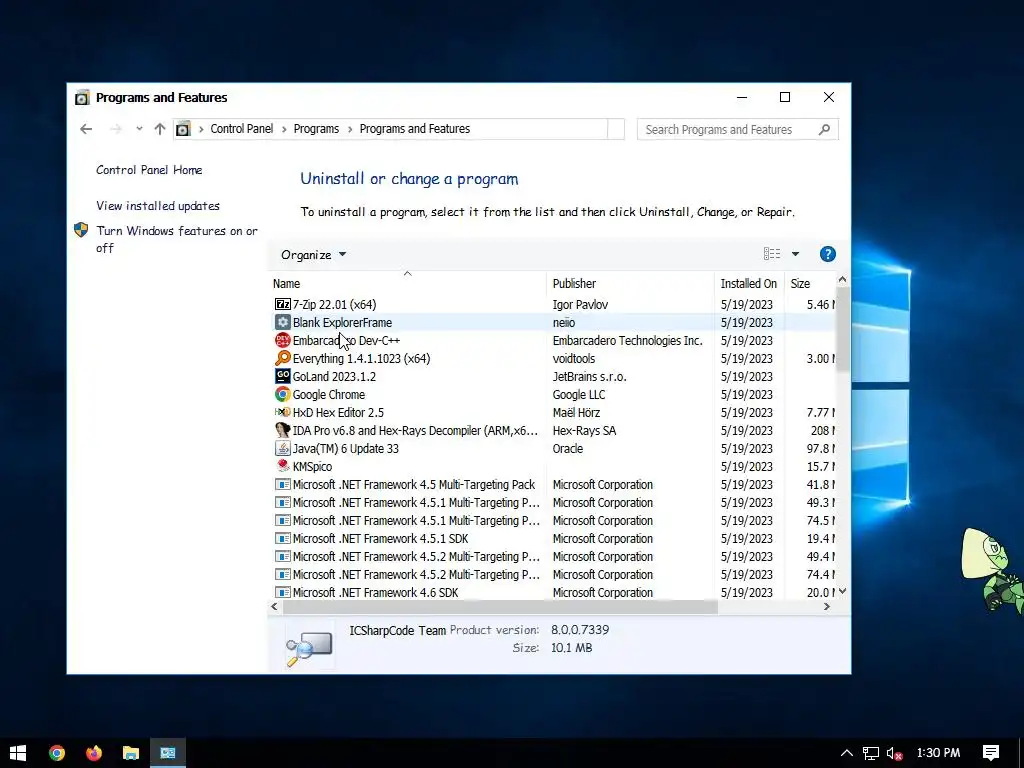Image resolution: width=1024 pixels, height=768 pixels.
Task: Launch Firefox from the taskbar
Action: [x=94, y=753]
